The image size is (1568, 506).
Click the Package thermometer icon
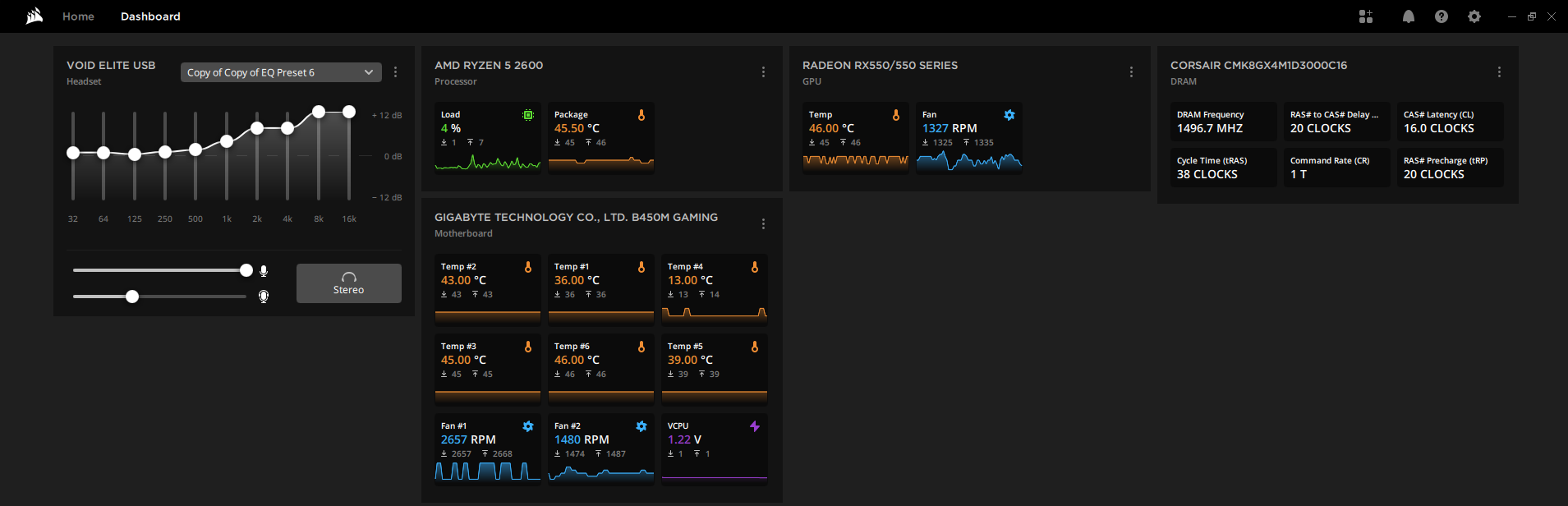(x=641, y=115)
